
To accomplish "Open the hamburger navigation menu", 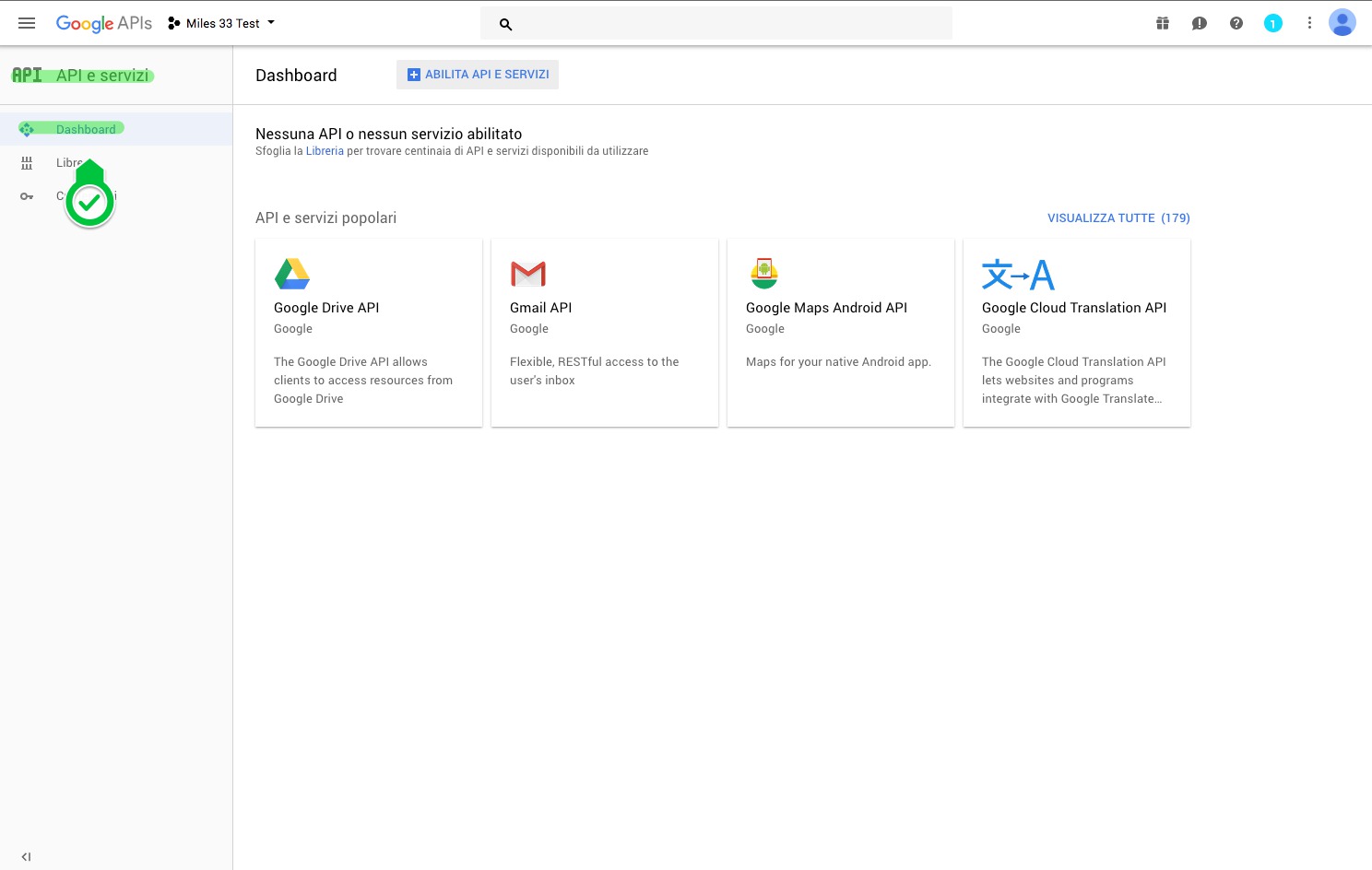I will pos(27,23).
